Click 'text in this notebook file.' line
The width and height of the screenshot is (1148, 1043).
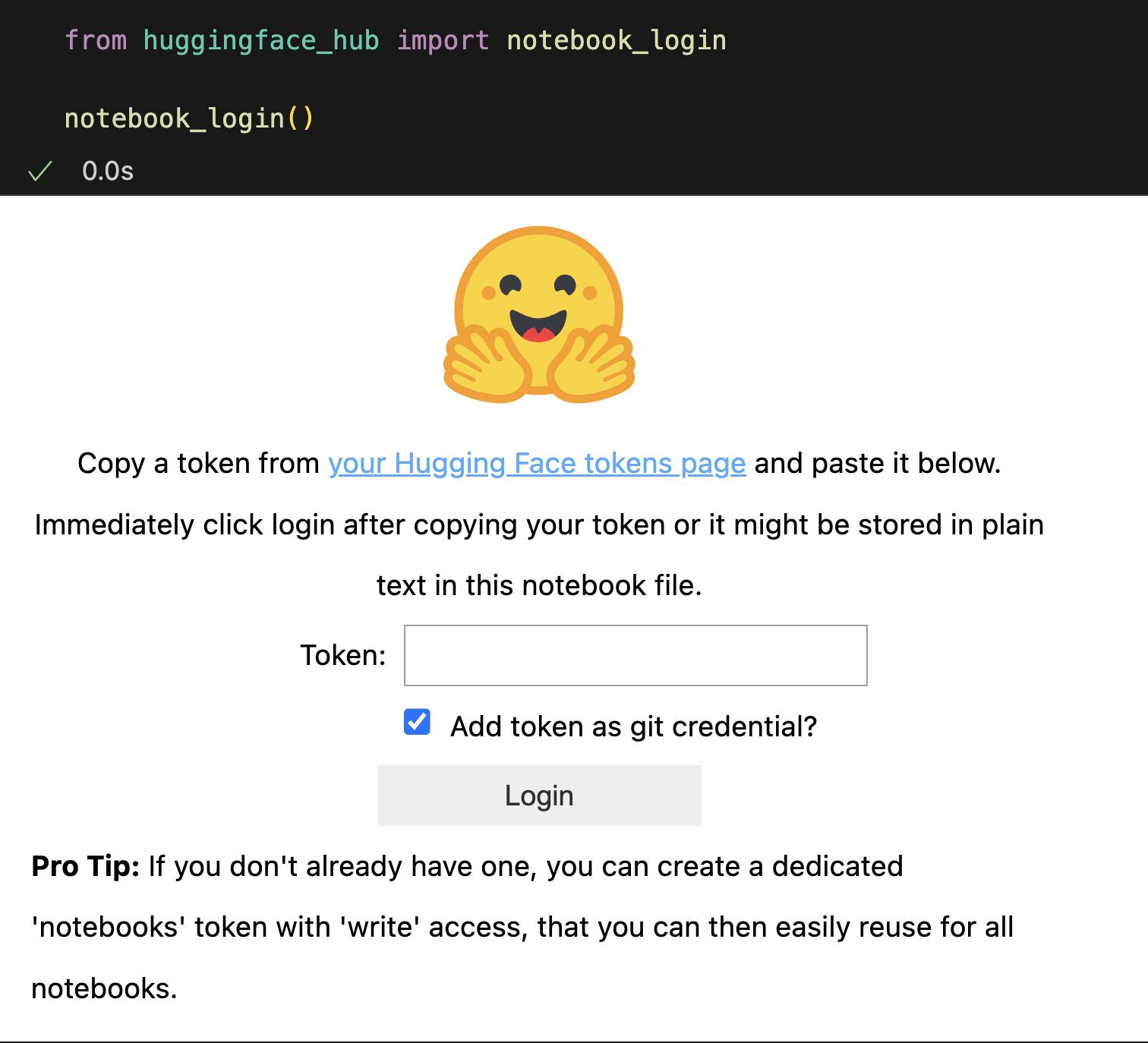[539, 585]
